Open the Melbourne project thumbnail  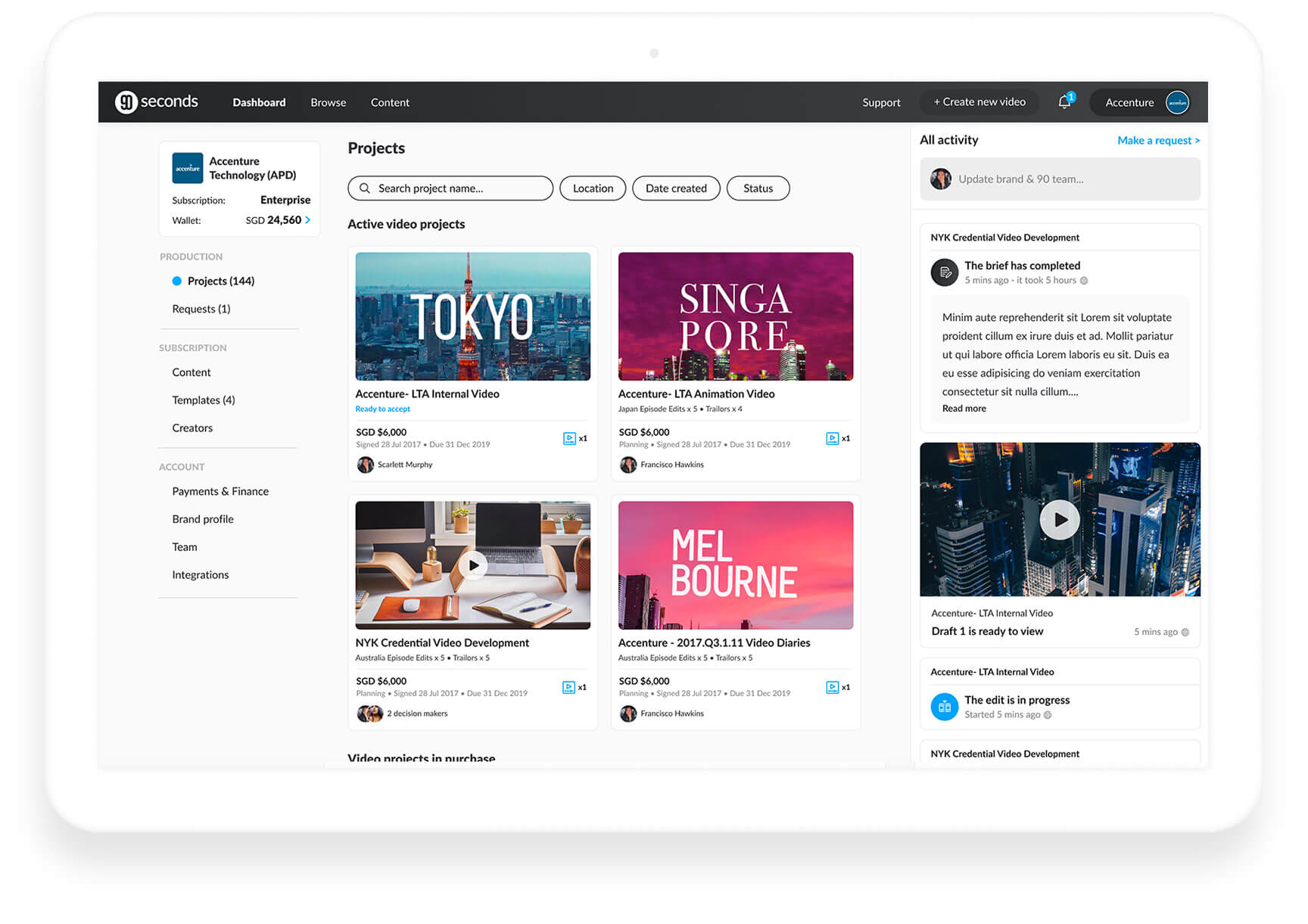coord(736,565)
